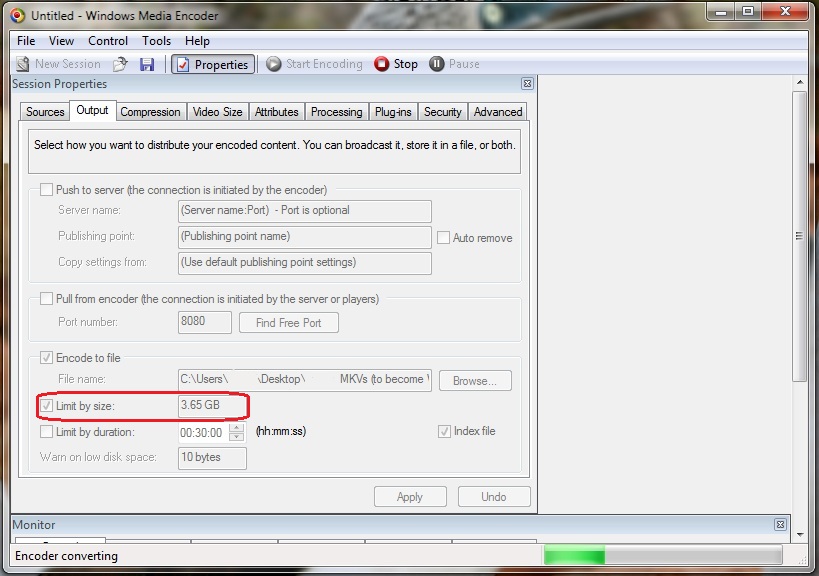This screenshot has height=576, width=819.
Task: Open the Control menu
Action: click(108, 41)
